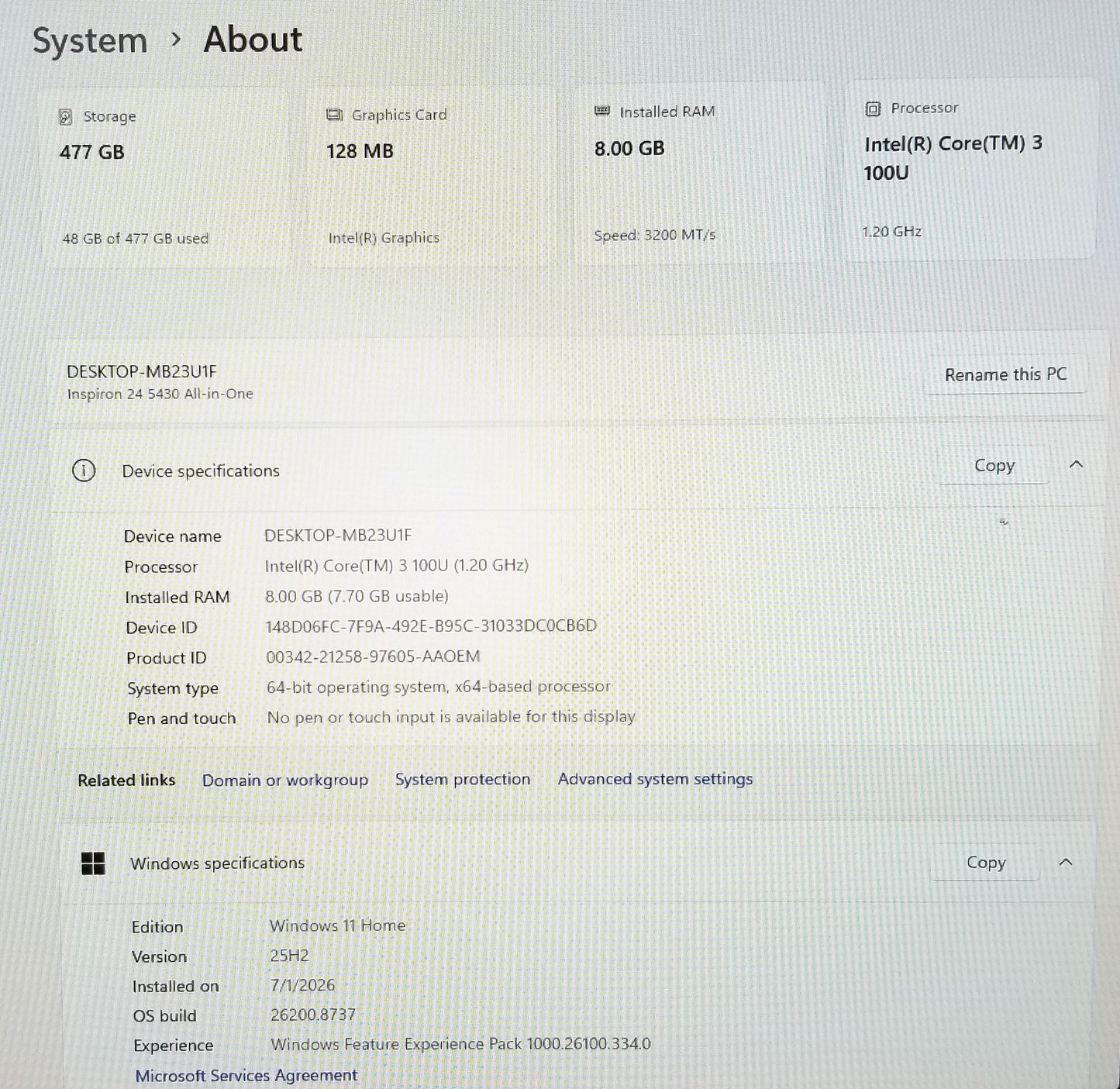This screenshot has width=1120, height=1089.
Task: Click the 1.20 GHz text in Processor card
Action: (892, 232)
